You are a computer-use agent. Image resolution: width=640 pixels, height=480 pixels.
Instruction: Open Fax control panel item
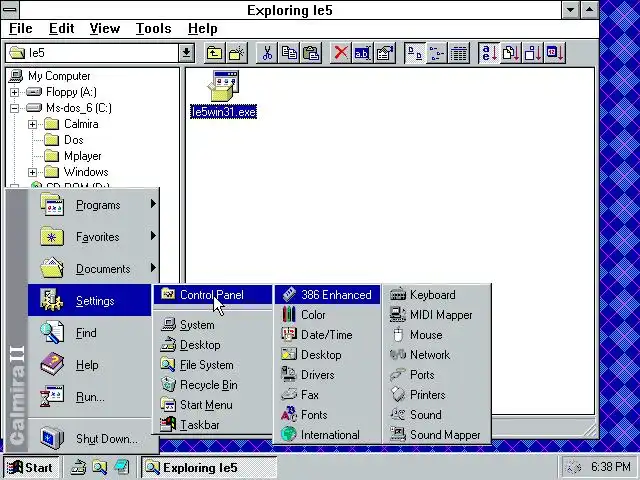point(327,395)
